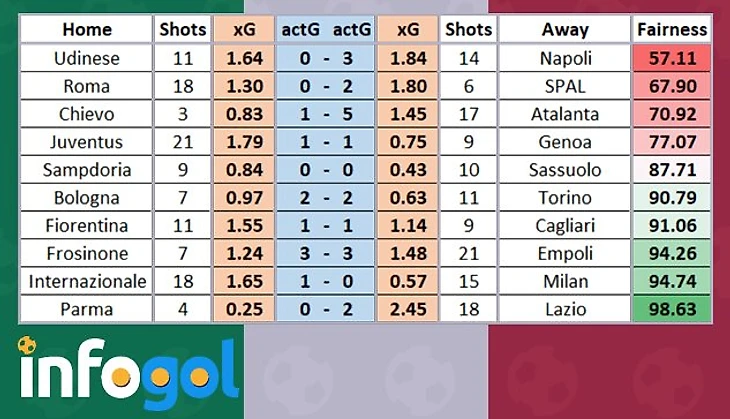Select the Away column header
The image size is (730, 419).
click(x=565, y=30)
